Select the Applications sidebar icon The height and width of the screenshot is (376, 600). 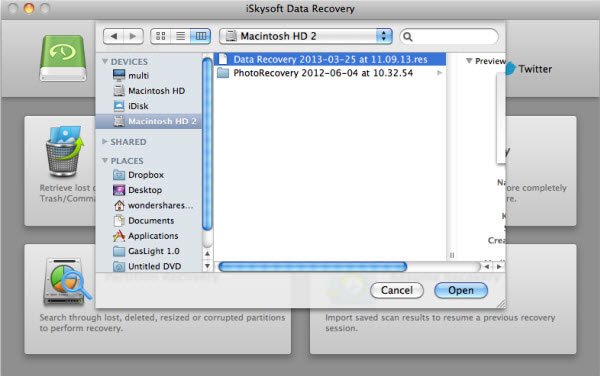pyautogui.click(x=119, y=236)
